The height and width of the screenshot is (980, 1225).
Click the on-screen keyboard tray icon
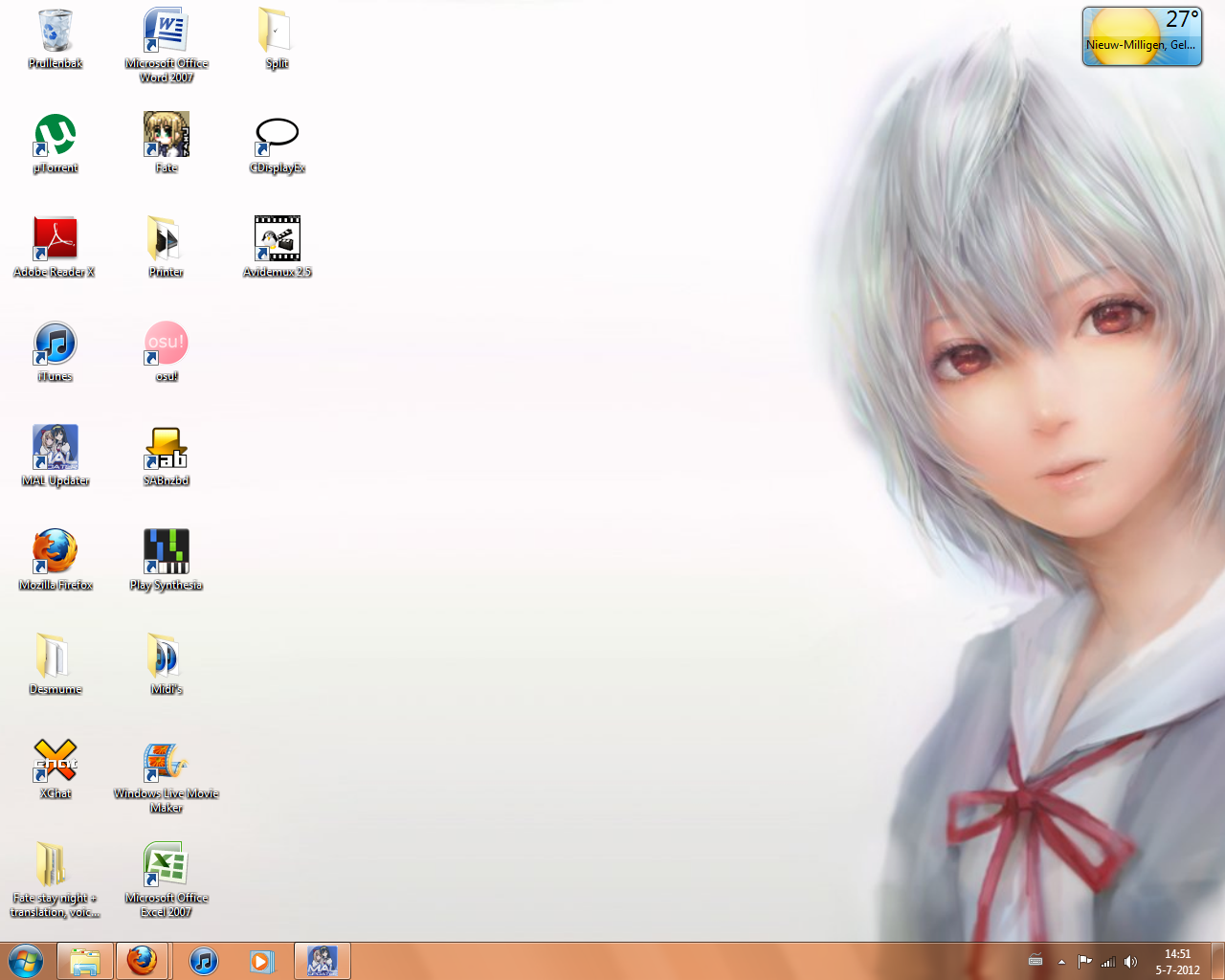point(1036,961)
